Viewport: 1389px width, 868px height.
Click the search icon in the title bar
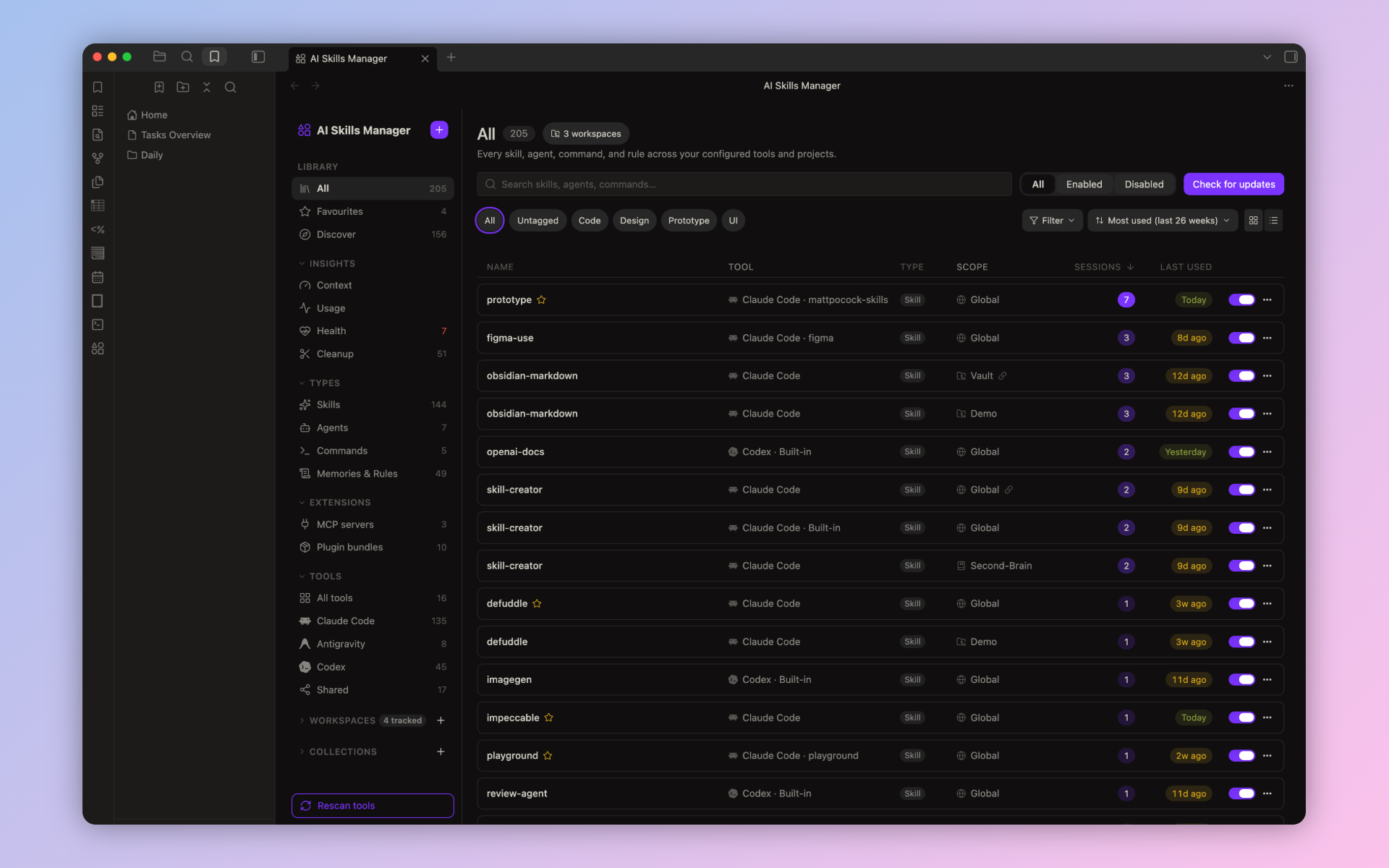(x=187, y=56)
